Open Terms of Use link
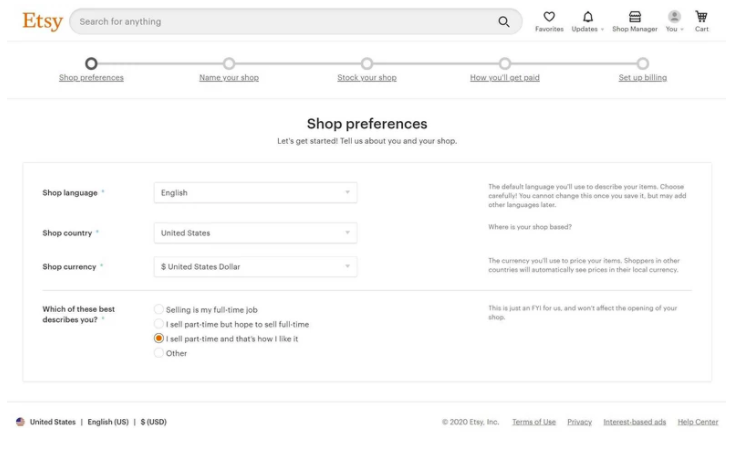 click(x=534, y=422)
